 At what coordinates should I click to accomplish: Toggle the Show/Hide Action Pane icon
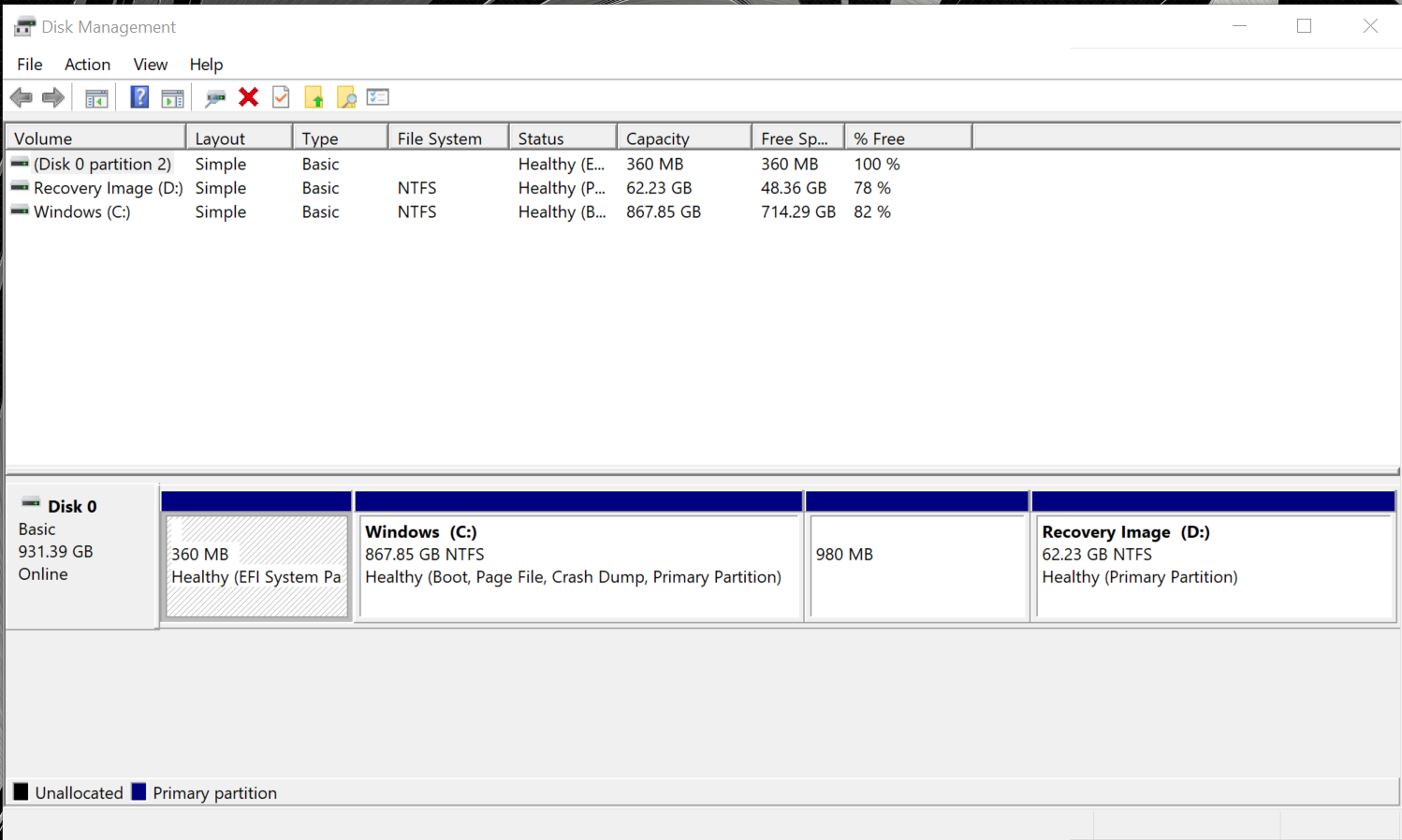coord(173,97)
